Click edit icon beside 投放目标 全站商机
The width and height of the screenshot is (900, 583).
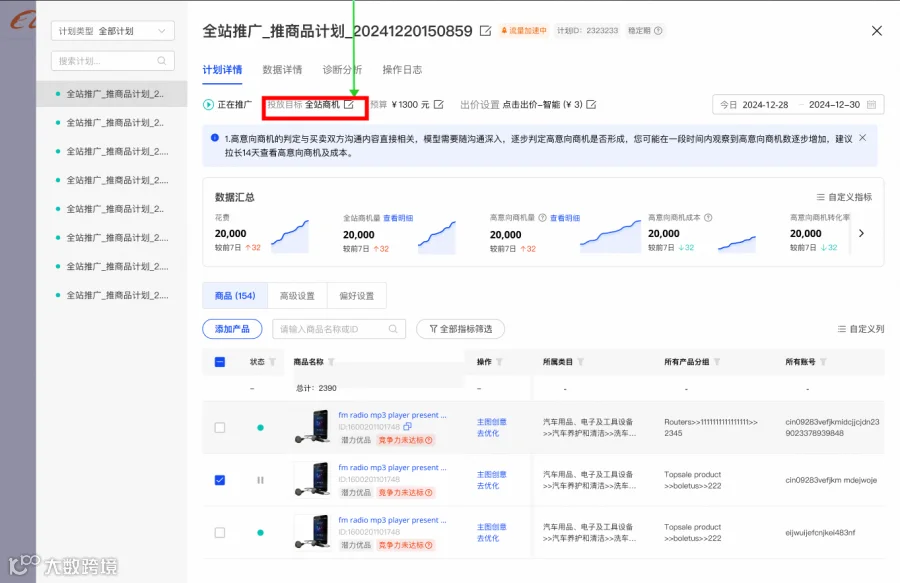pyautogui.click(x=349, y=104)
